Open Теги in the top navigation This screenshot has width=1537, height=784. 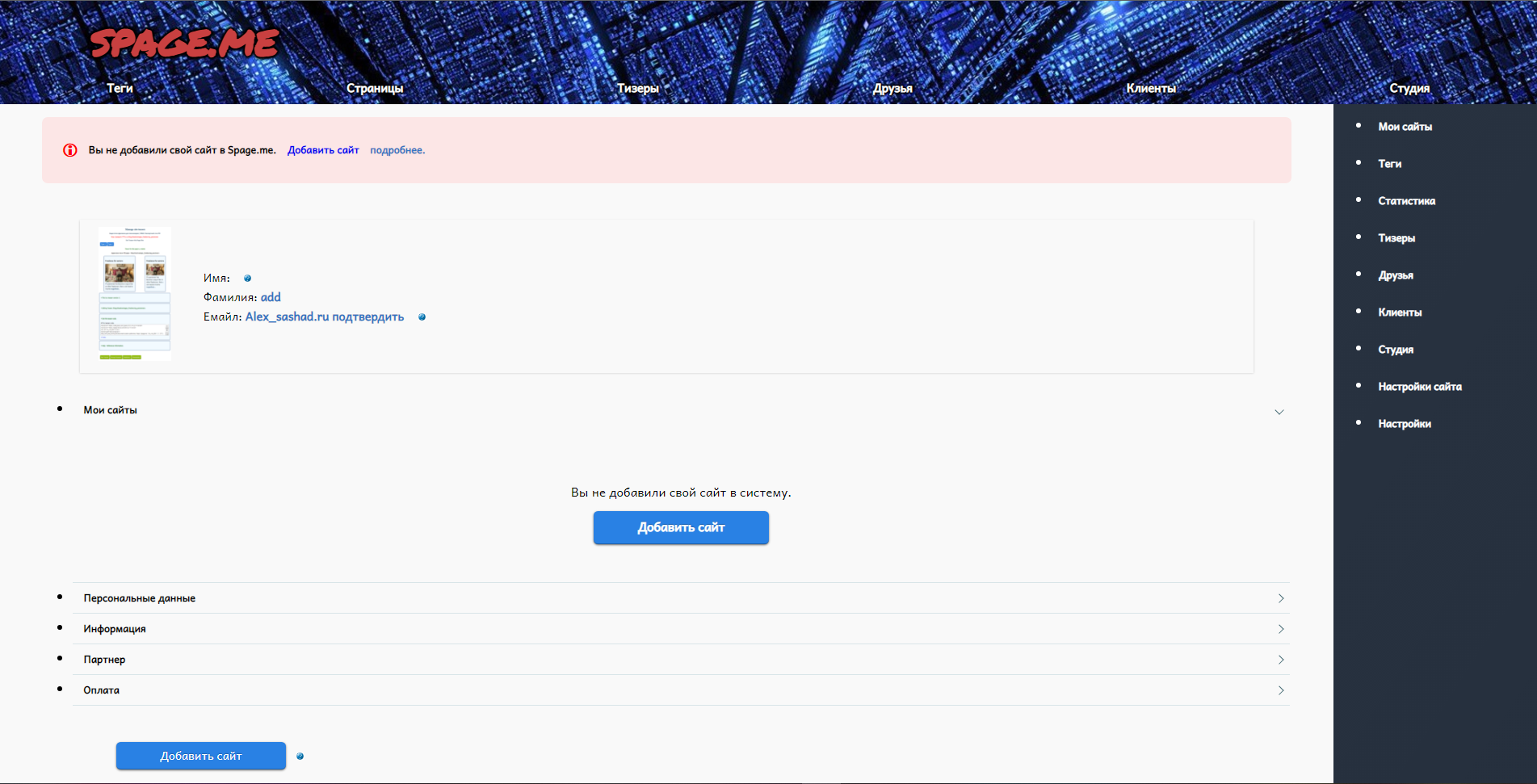(x=120, y=88)
